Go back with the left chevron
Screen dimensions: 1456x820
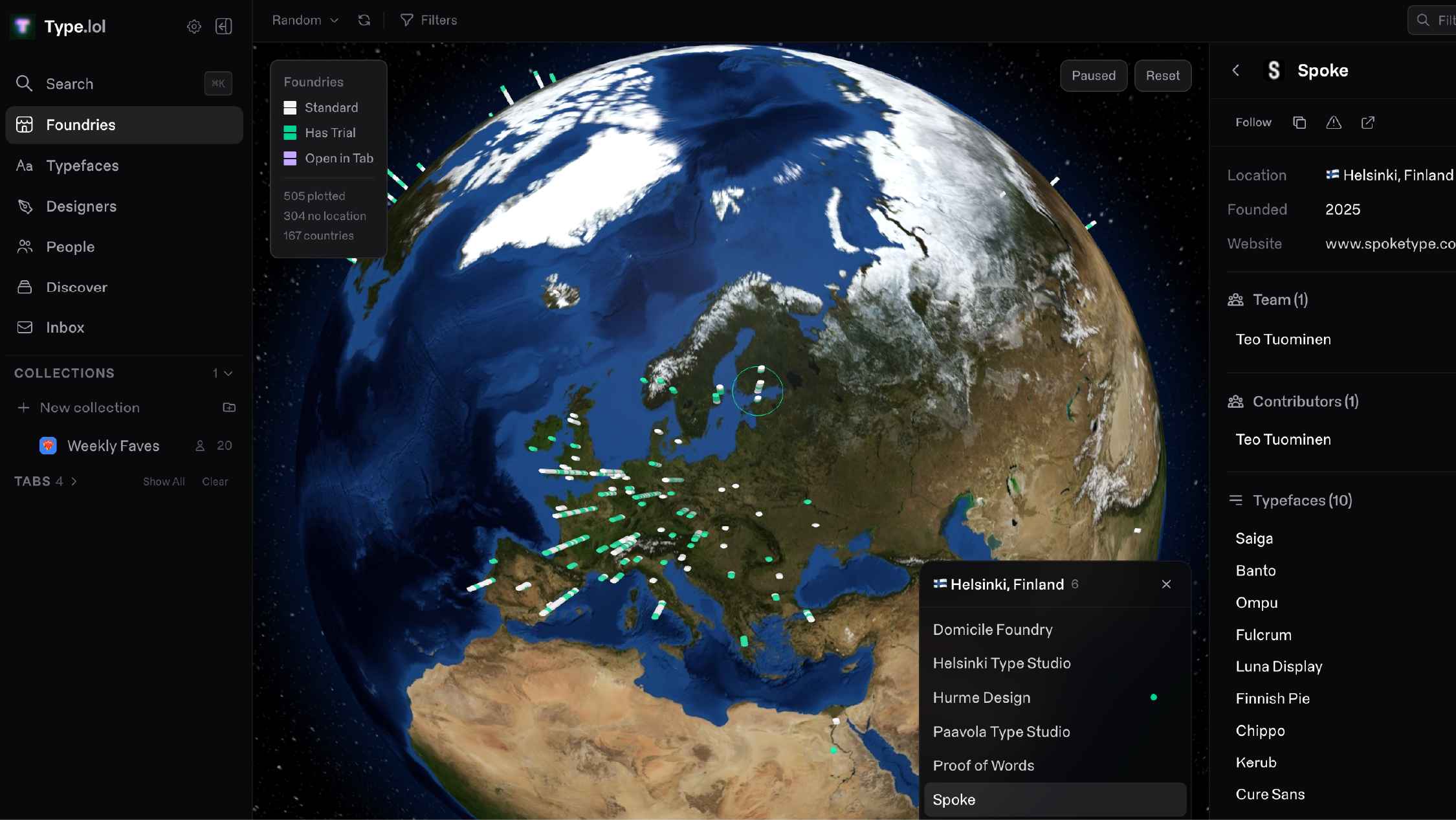1236,71
